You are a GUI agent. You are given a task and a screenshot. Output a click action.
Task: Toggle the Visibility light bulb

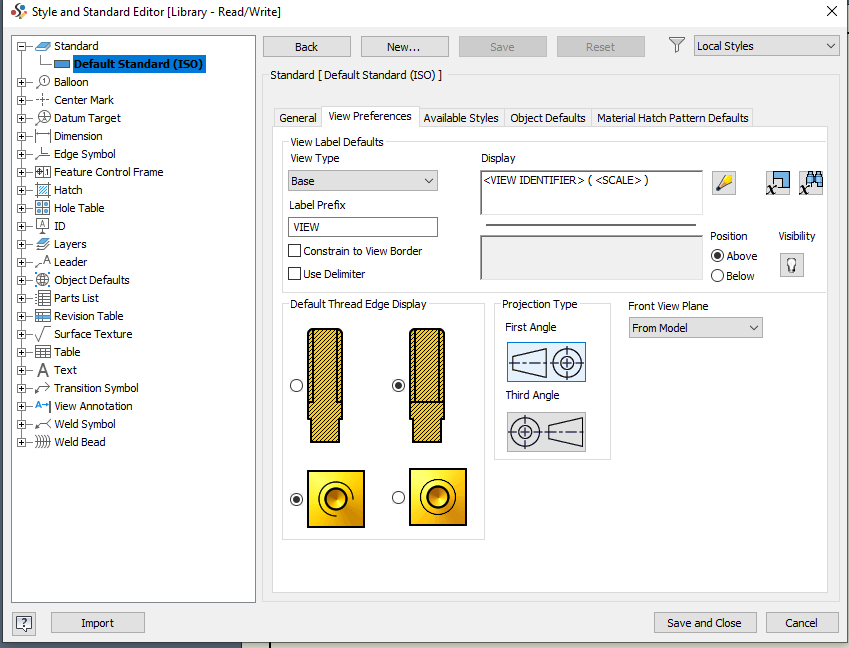point(790,263)
